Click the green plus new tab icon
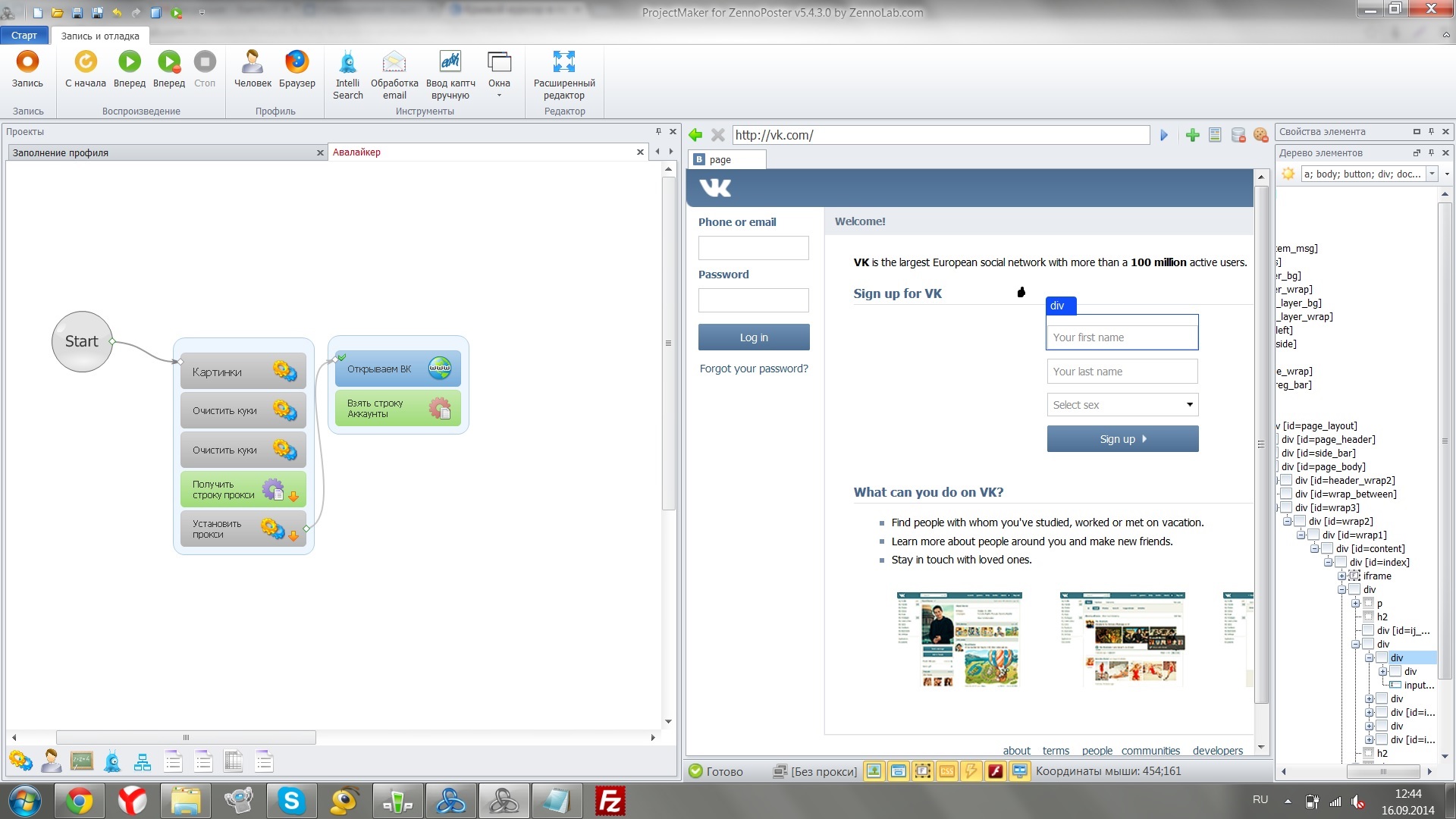 (x=1192, y=135)
